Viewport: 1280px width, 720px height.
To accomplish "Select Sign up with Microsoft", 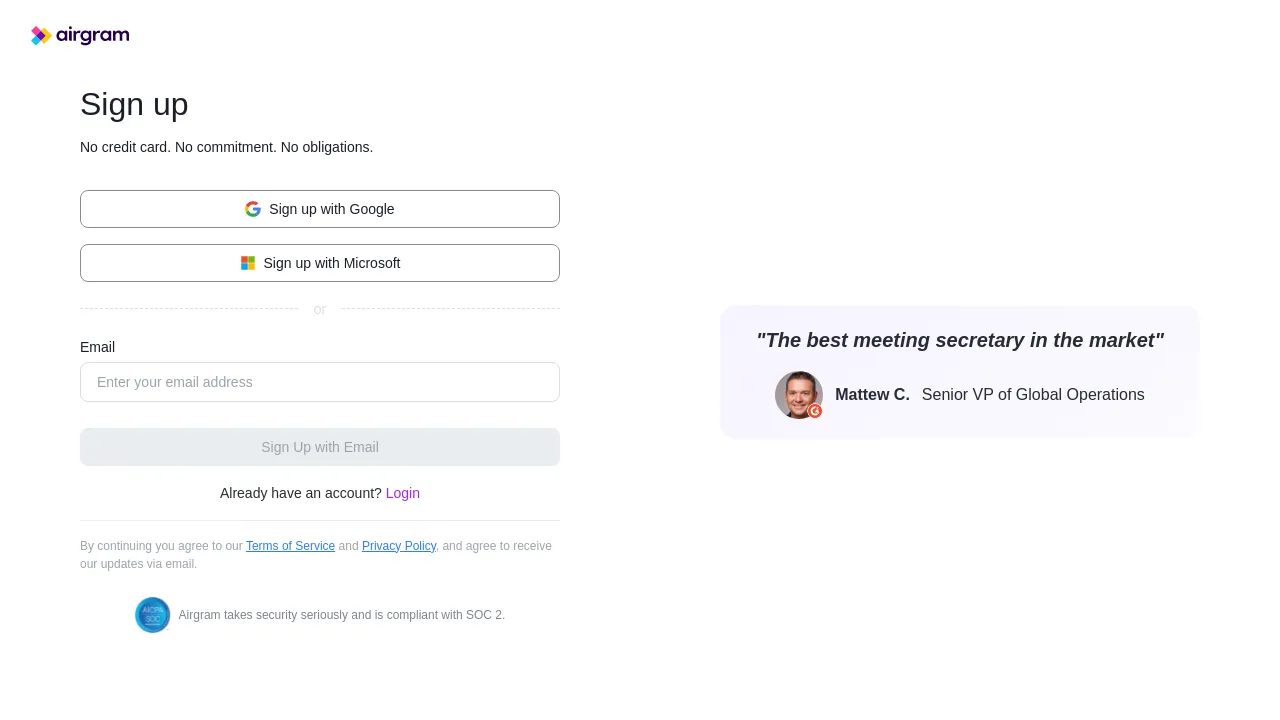I will click(x=320, y=263).
